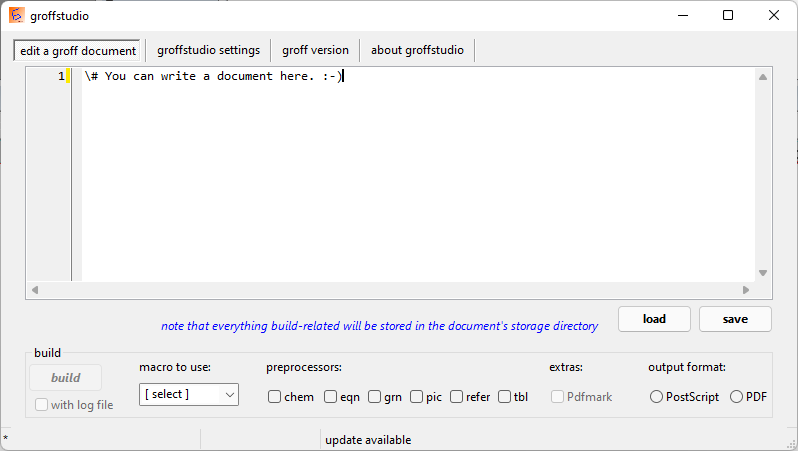This screenshot has height=451, width=798.
Task: Switch to the groffstudio settings tab
Action: [208, 50]
